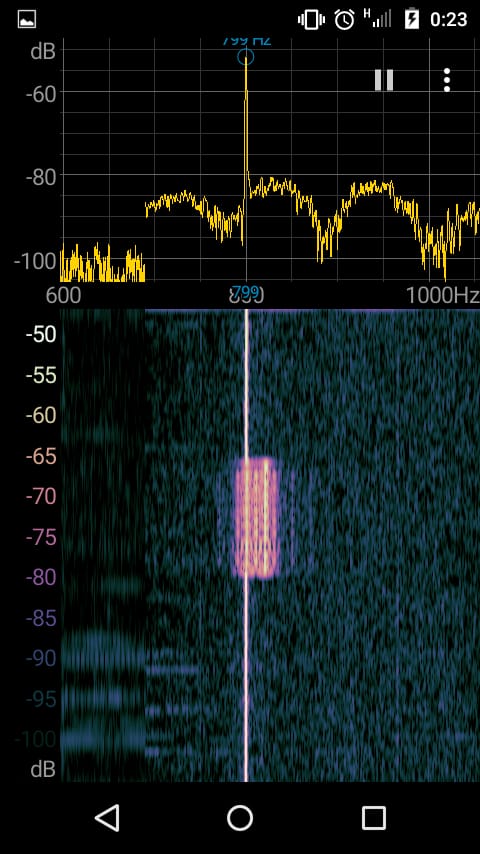Tap the 600 frequency axis label
Viewport: 480px width, 854px height.
[63, 295]
